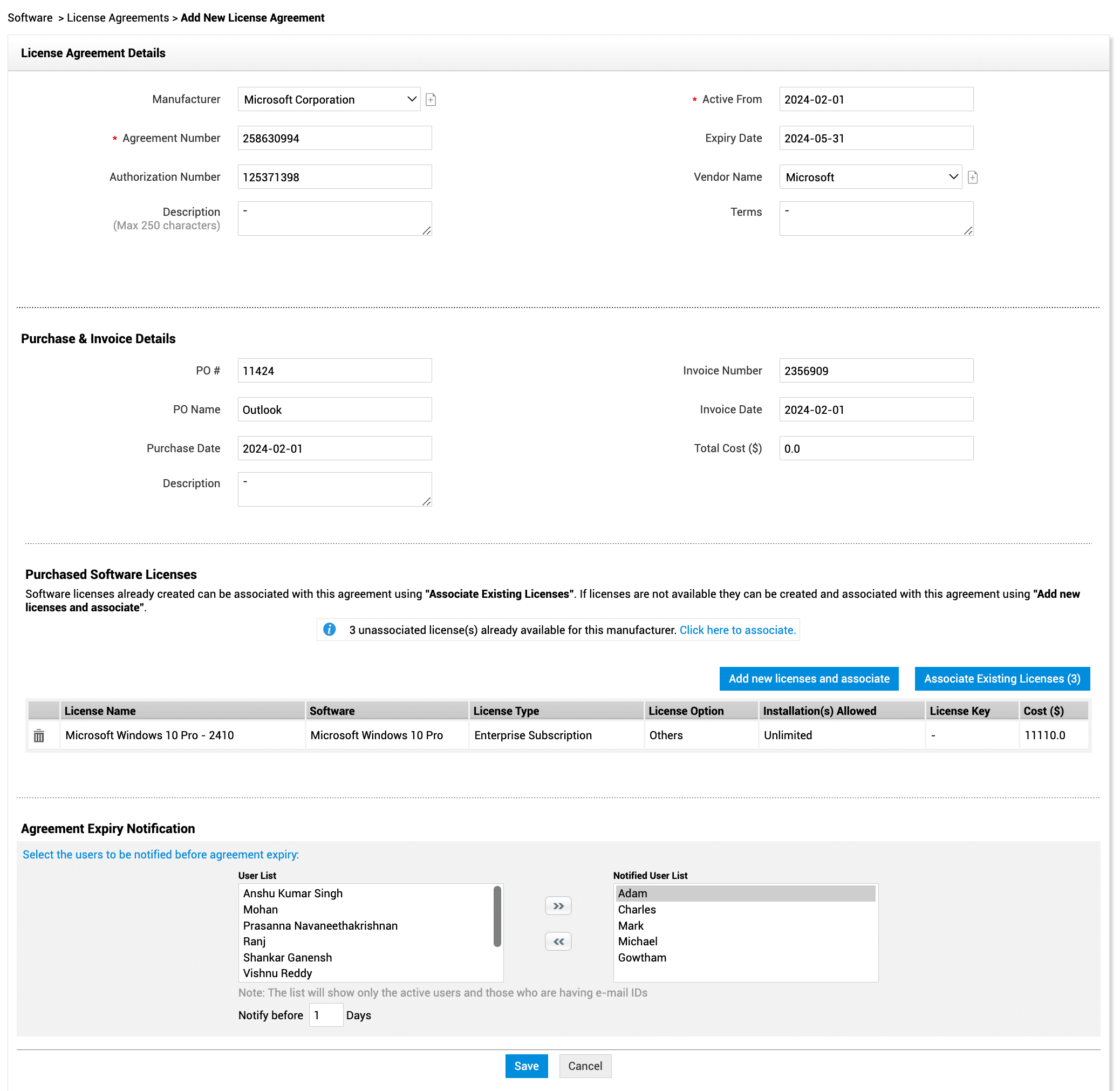Click add new vendor icon
Viewport: 1120px width, 1091px height.
(972, 178)
